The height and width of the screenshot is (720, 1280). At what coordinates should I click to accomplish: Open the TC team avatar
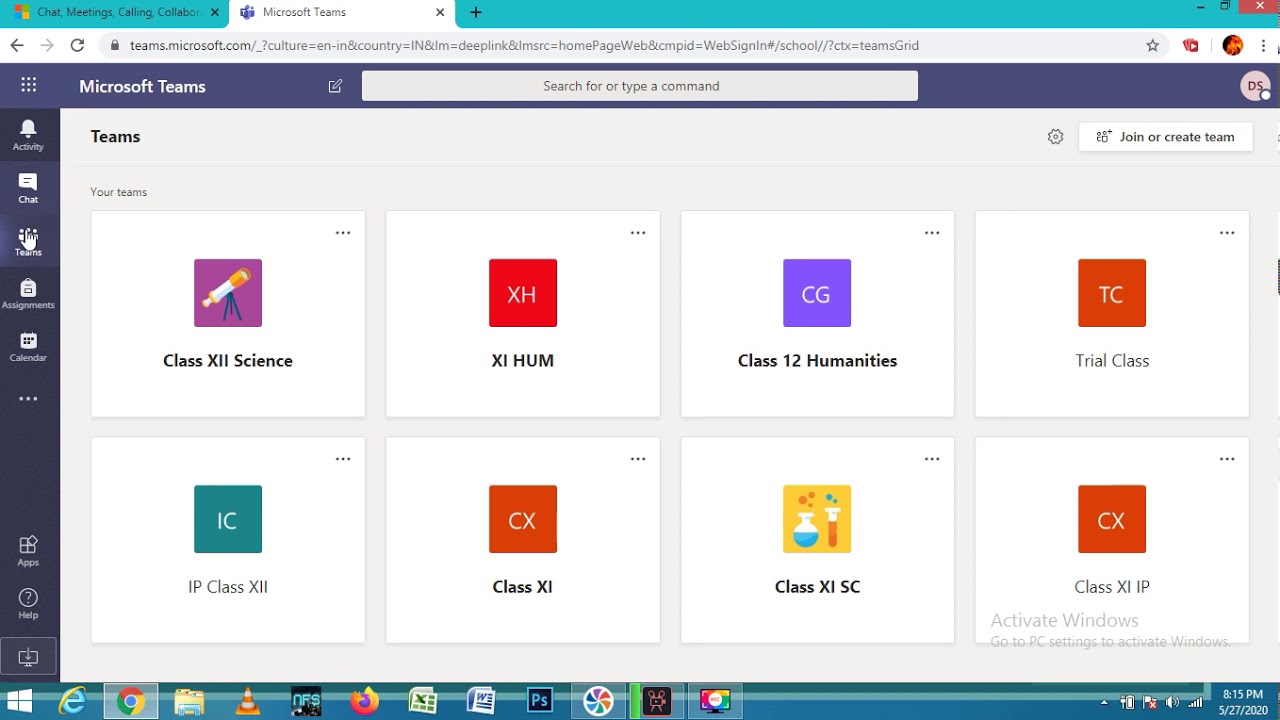click(x=1112, y=293)
